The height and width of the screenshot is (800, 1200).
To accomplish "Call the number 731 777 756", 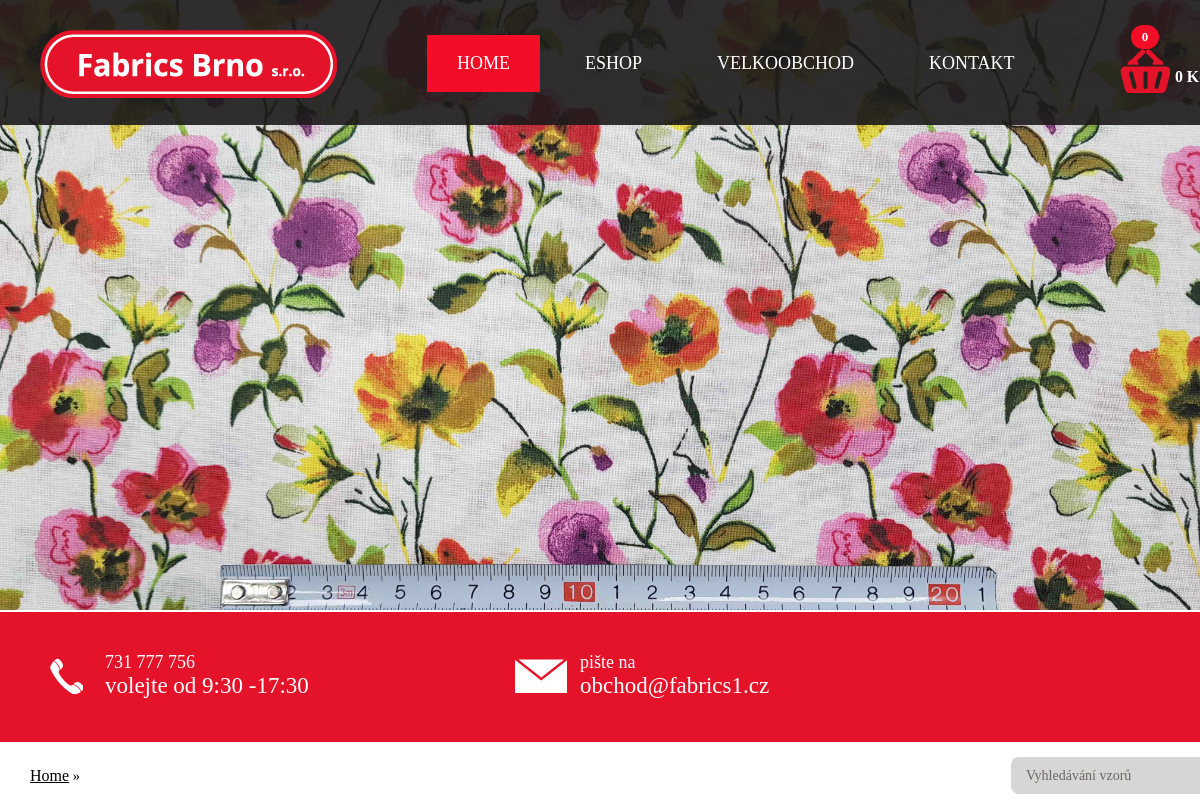I will pos(150,661).
